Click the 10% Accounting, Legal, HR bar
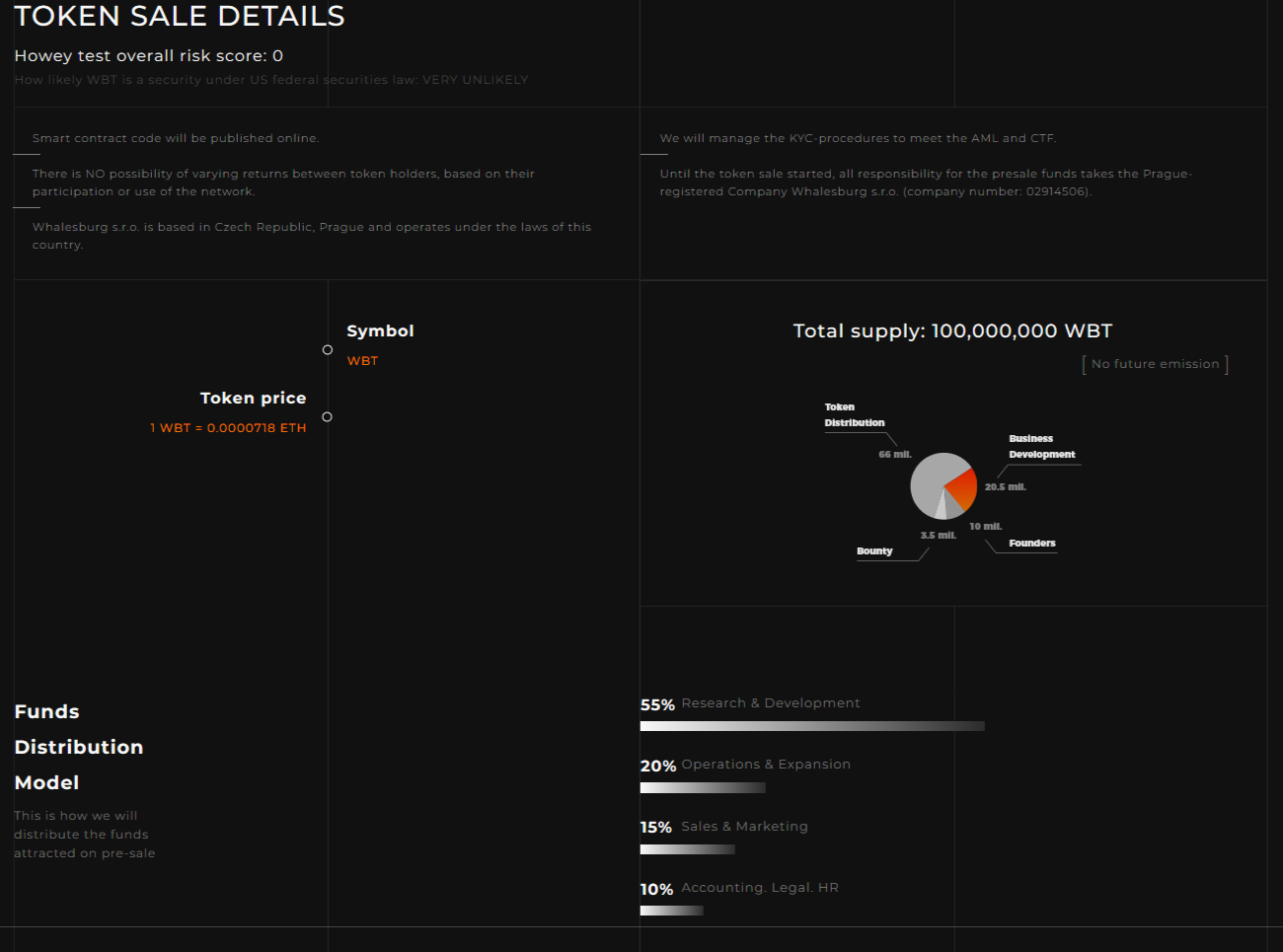1283x952 pixels. point(671,911)
